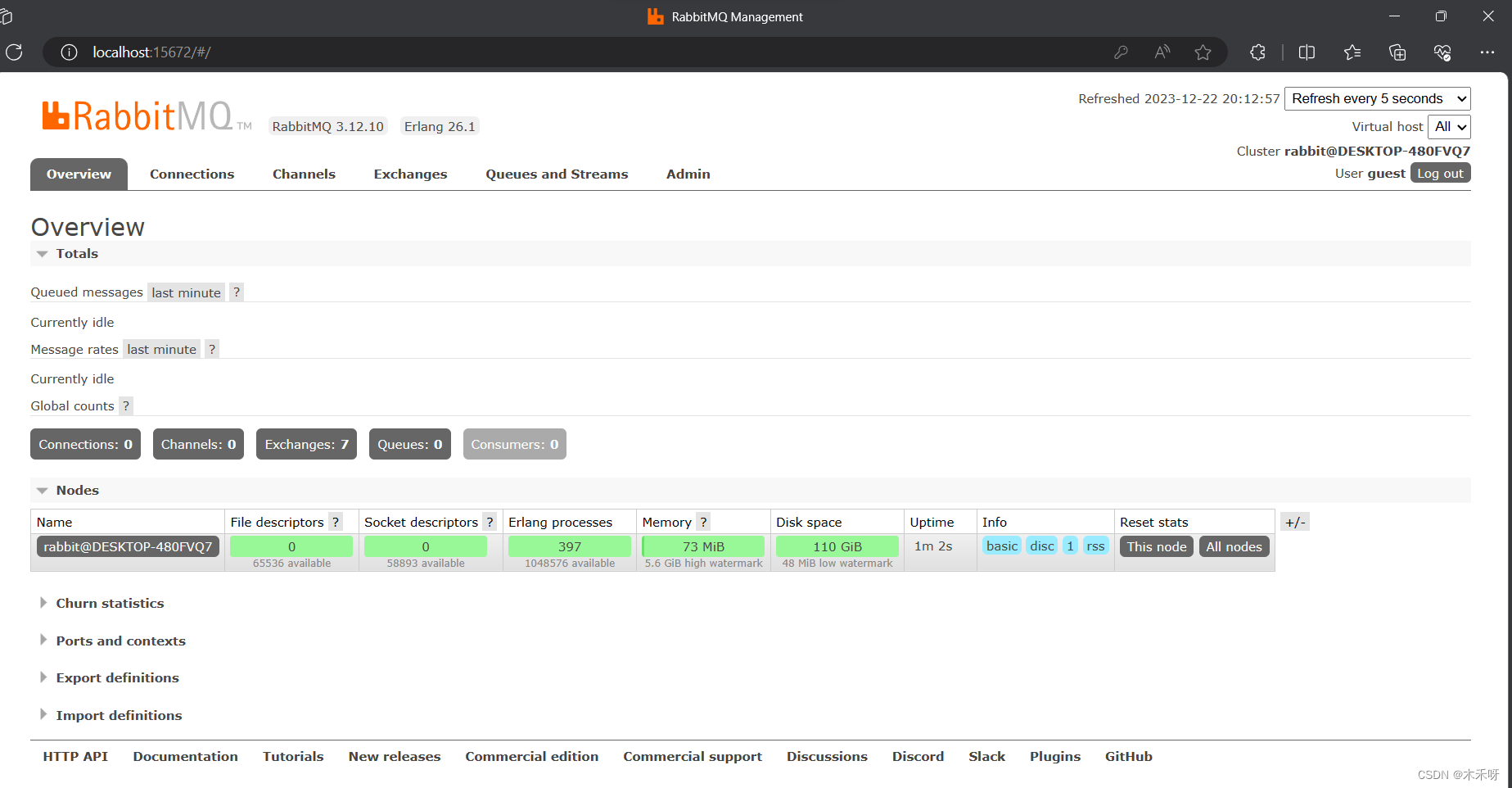1512x788 pixels.
Task: Open Favorites list icon
Action: click(x=1352, y=52)
